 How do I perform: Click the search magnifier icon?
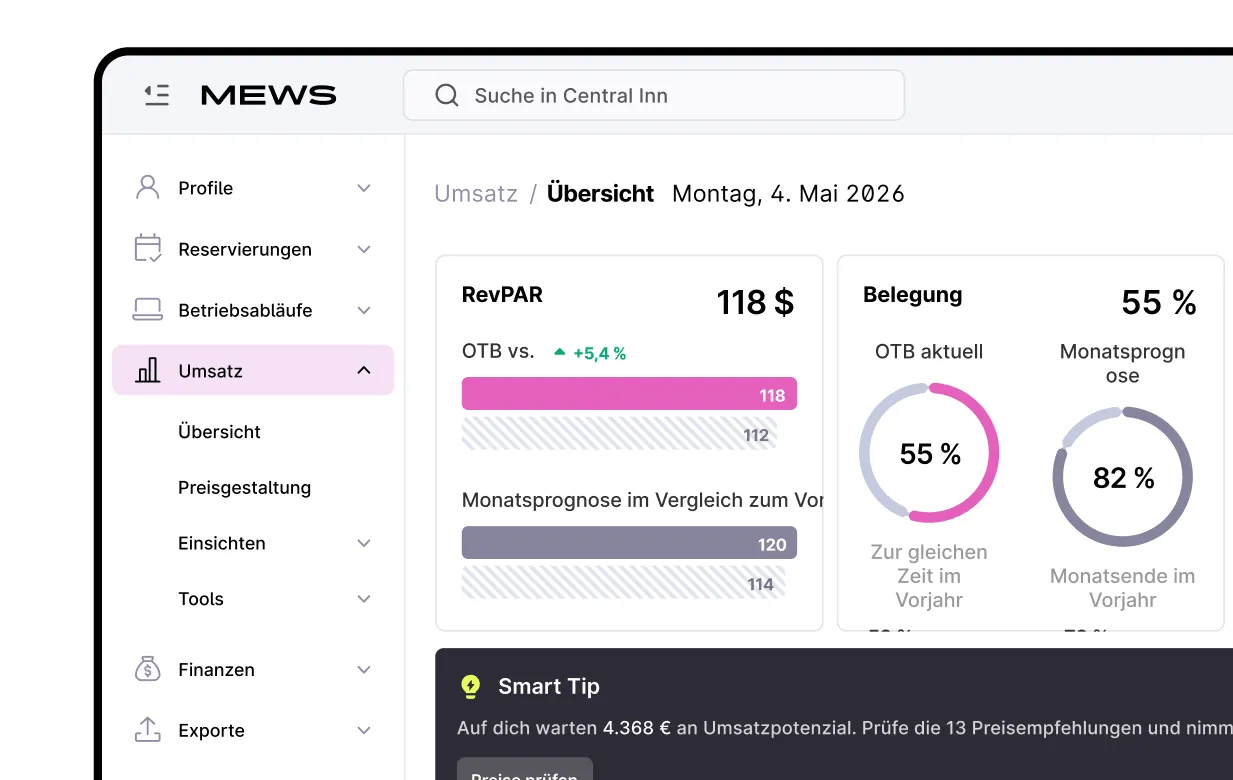(x=447, y=95)
